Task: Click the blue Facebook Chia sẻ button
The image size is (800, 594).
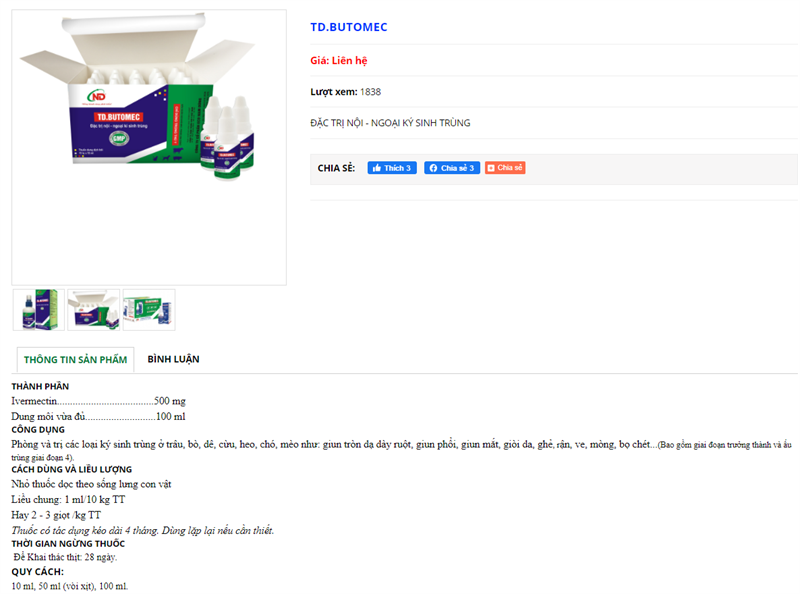Action: (452, 168)
